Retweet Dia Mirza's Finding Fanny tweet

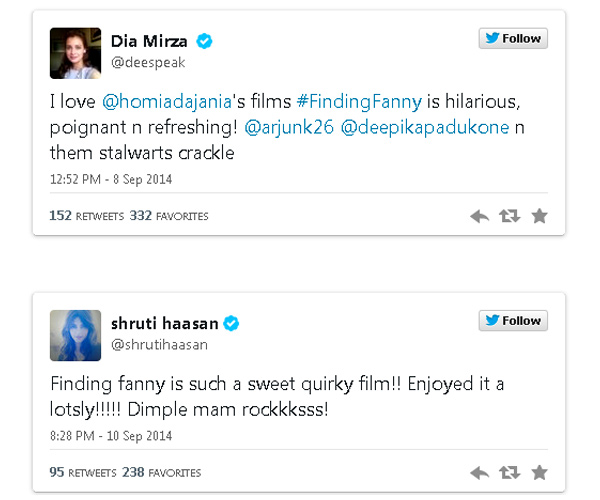pyautogui.click(x=510, y=215)
